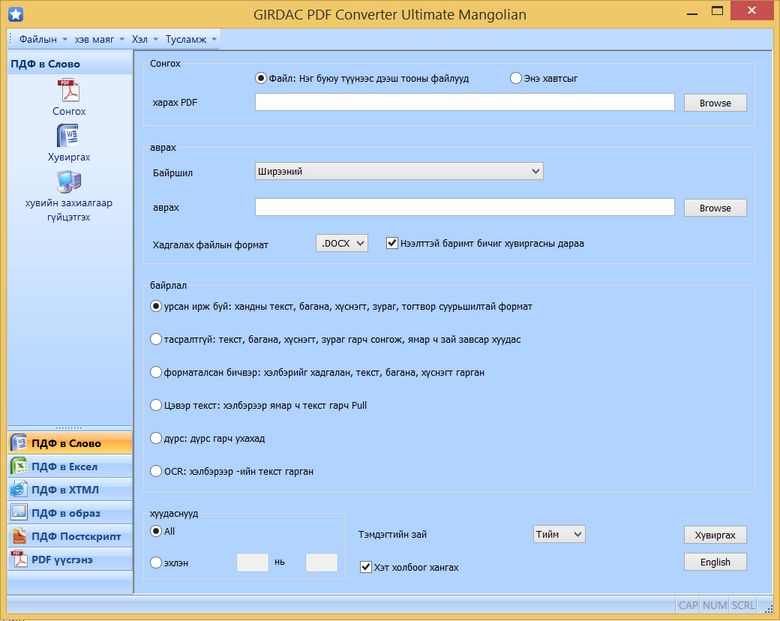The width and height of the screenshot is (780, 621).
Task: Open the Байршил Ширээний dropdown
Action: pos(399,171)
